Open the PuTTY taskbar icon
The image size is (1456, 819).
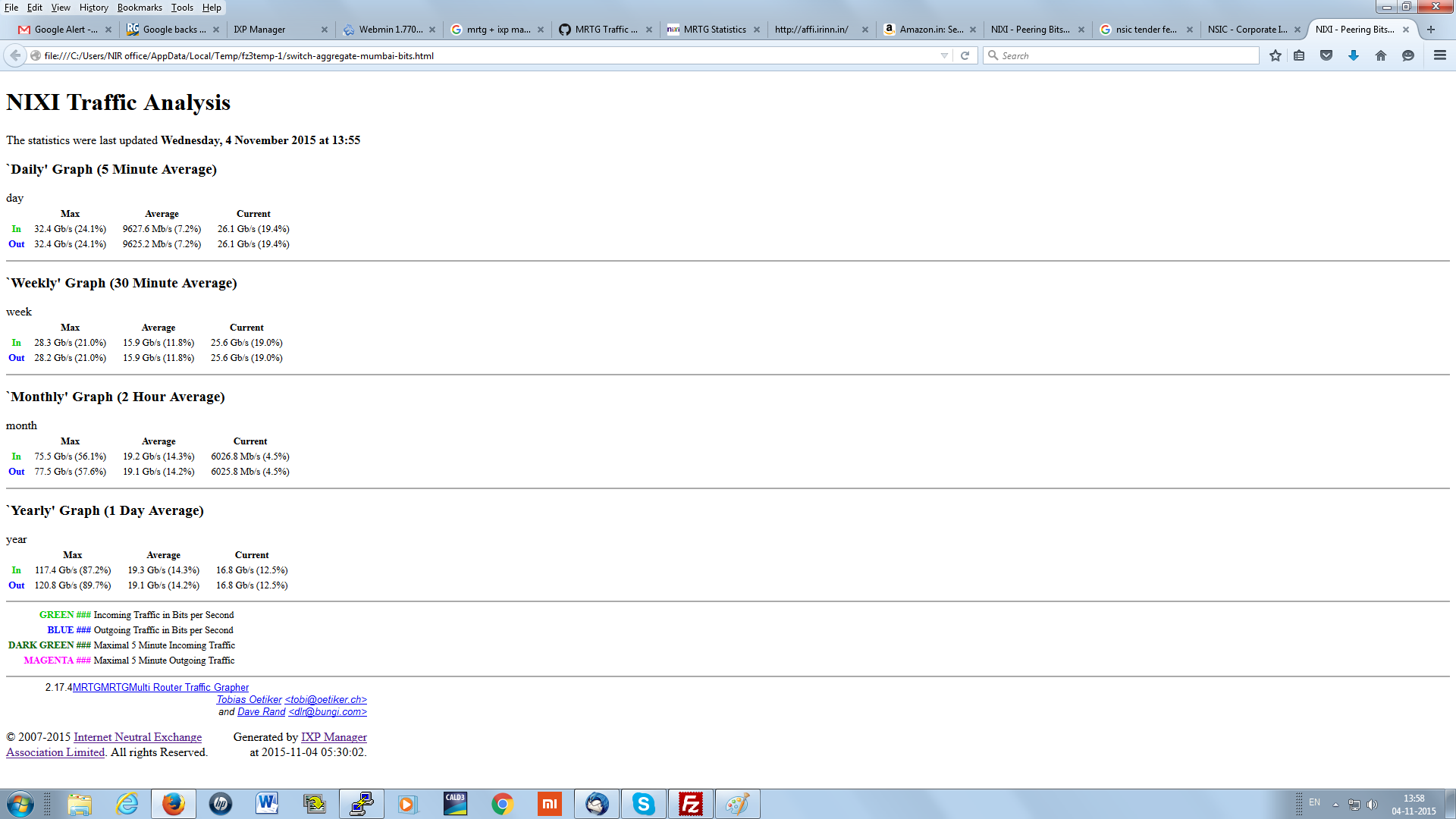362,804
